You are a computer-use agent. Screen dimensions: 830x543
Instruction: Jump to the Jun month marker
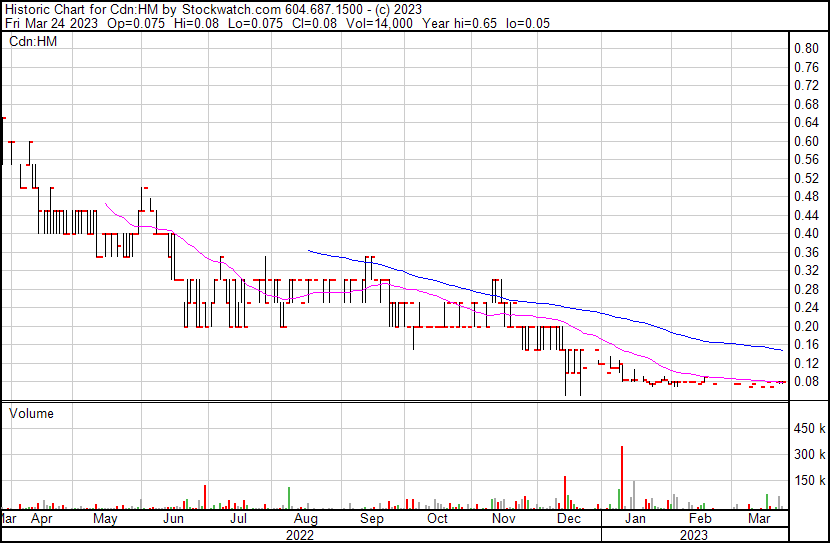click(173, 520)
